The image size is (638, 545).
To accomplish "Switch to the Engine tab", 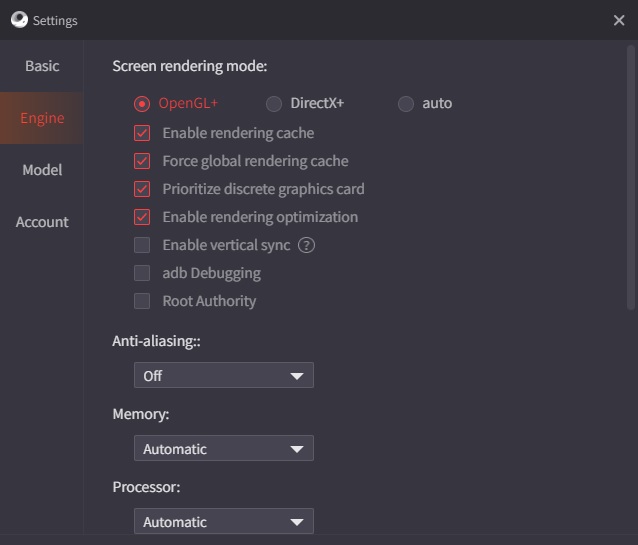I will 42,118.
